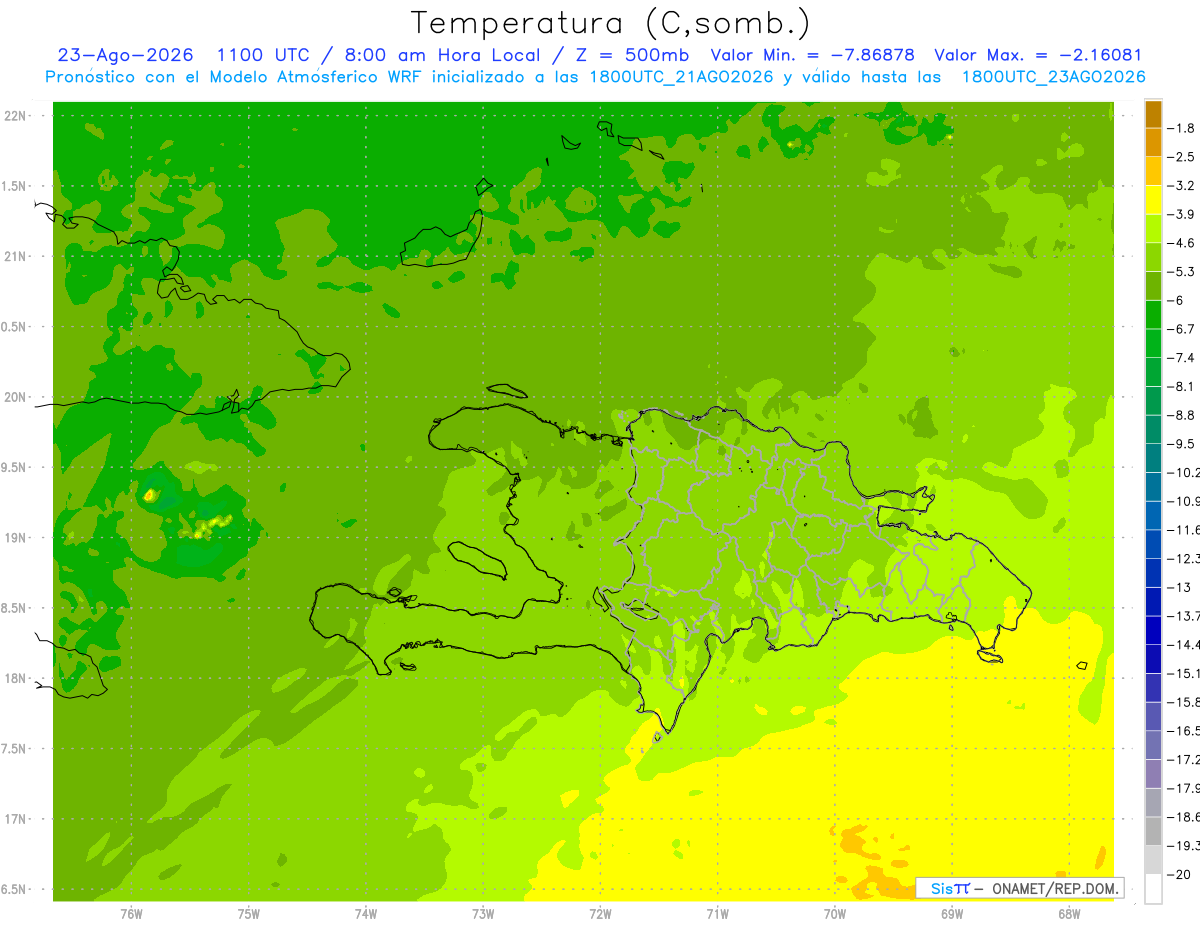Click the '-1.8' legend value
The width and height of the screenshot is (1200, 927).
point(1181,128)
